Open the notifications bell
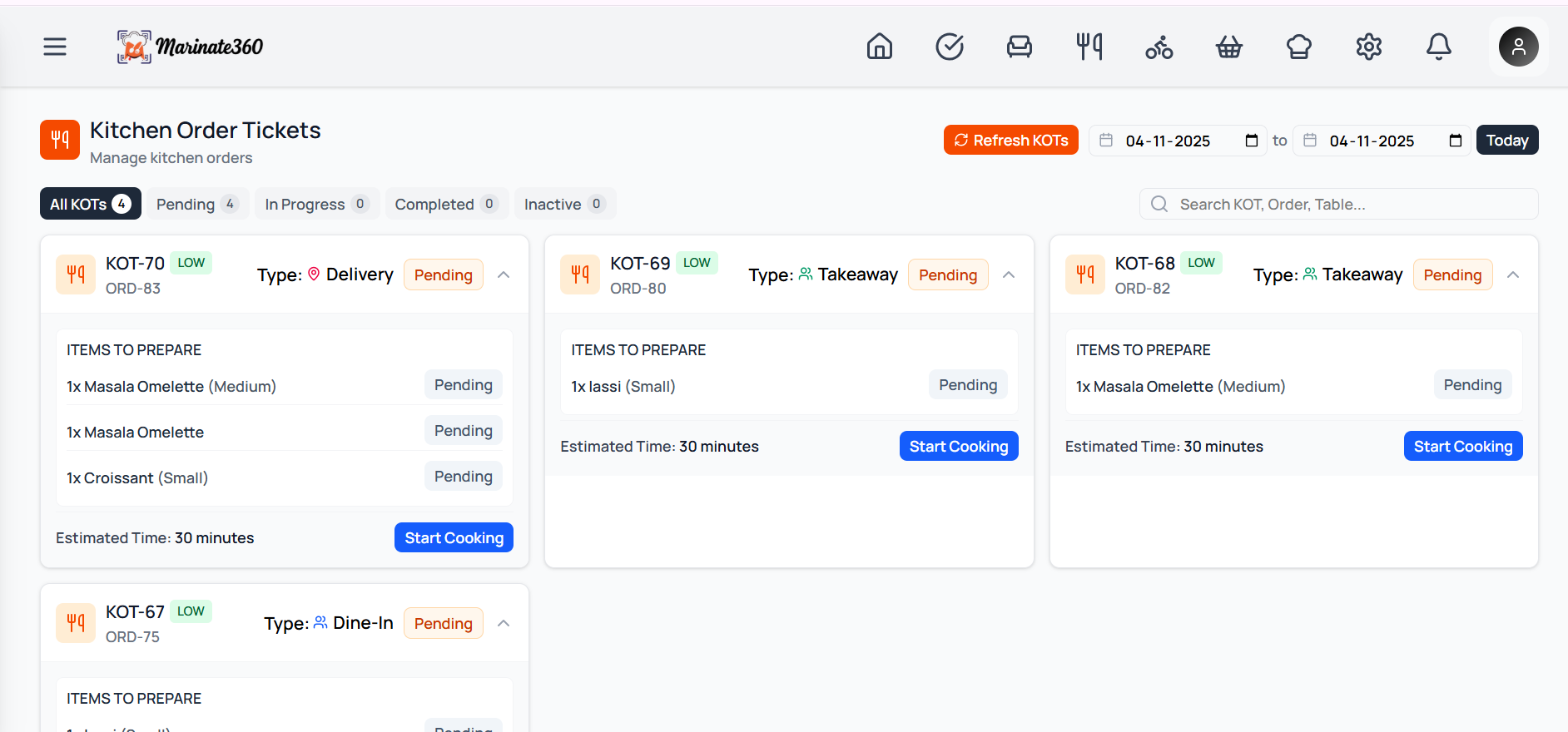 click(x=1438, y=47)
